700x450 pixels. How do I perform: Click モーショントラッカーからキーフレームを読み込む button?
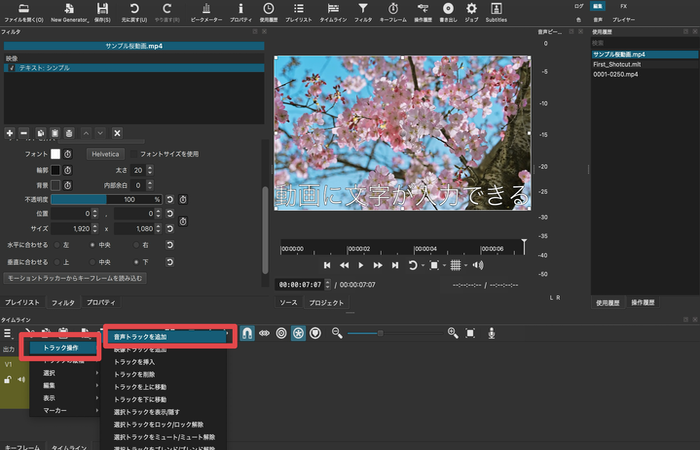pos(75,277)
